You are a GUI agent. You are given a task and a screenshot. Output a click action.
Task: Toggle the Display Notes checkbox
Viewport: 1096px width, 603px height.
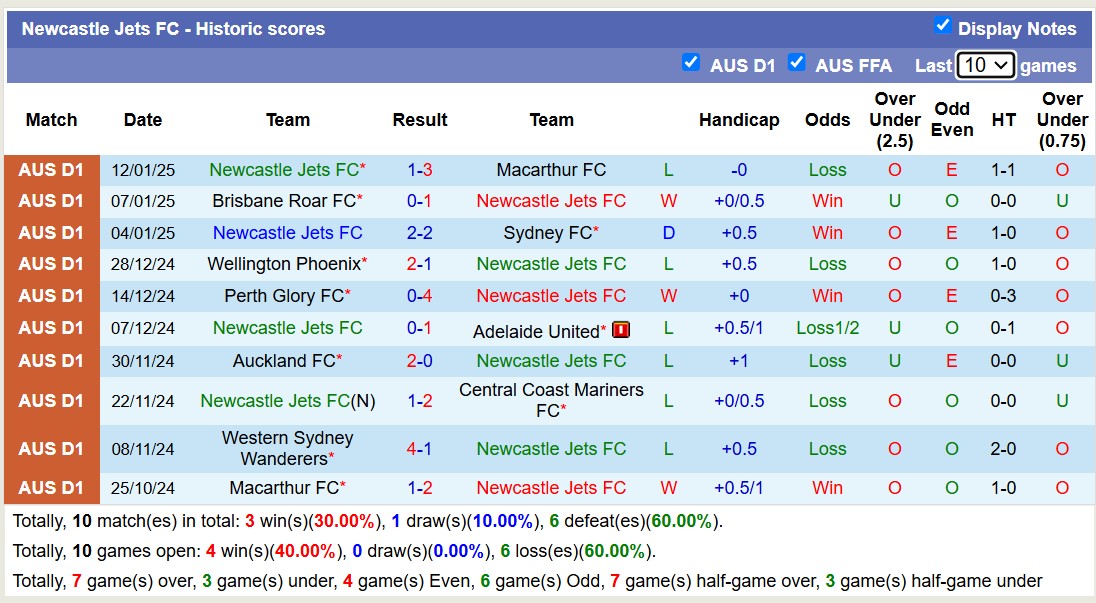(941, 28)
